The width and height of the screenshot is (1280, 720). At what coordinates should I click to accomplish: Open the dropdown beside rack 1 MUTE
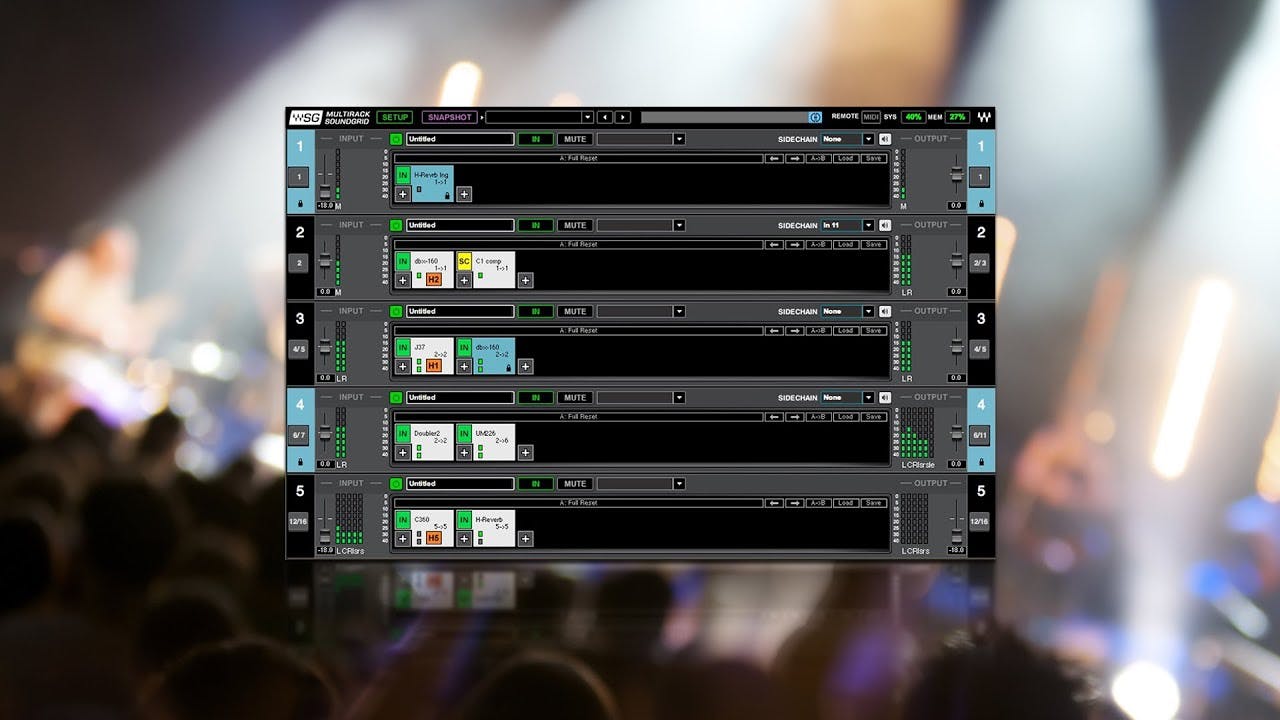679,139
